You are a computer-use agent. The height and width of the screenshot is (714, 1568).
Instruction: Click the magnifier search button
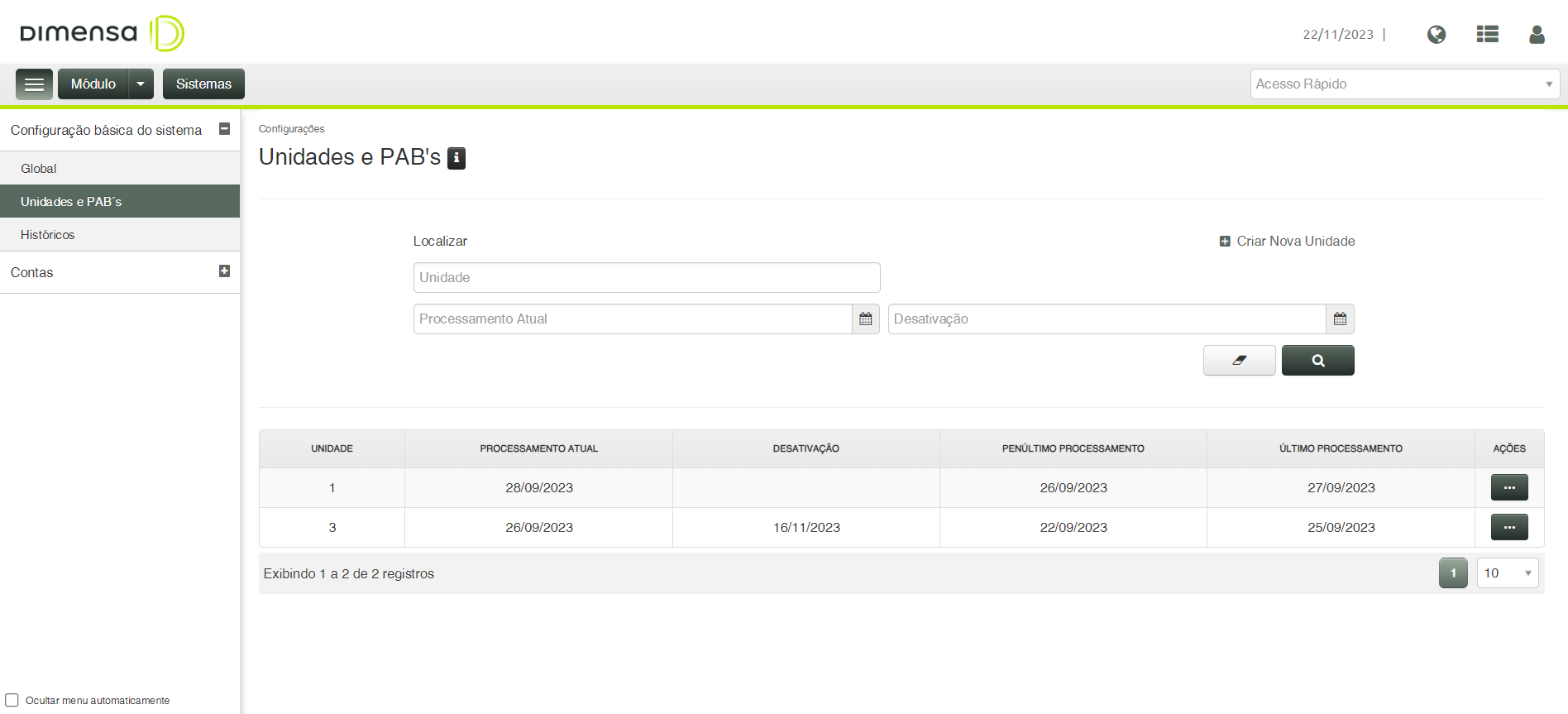[x=1317, y=361]
